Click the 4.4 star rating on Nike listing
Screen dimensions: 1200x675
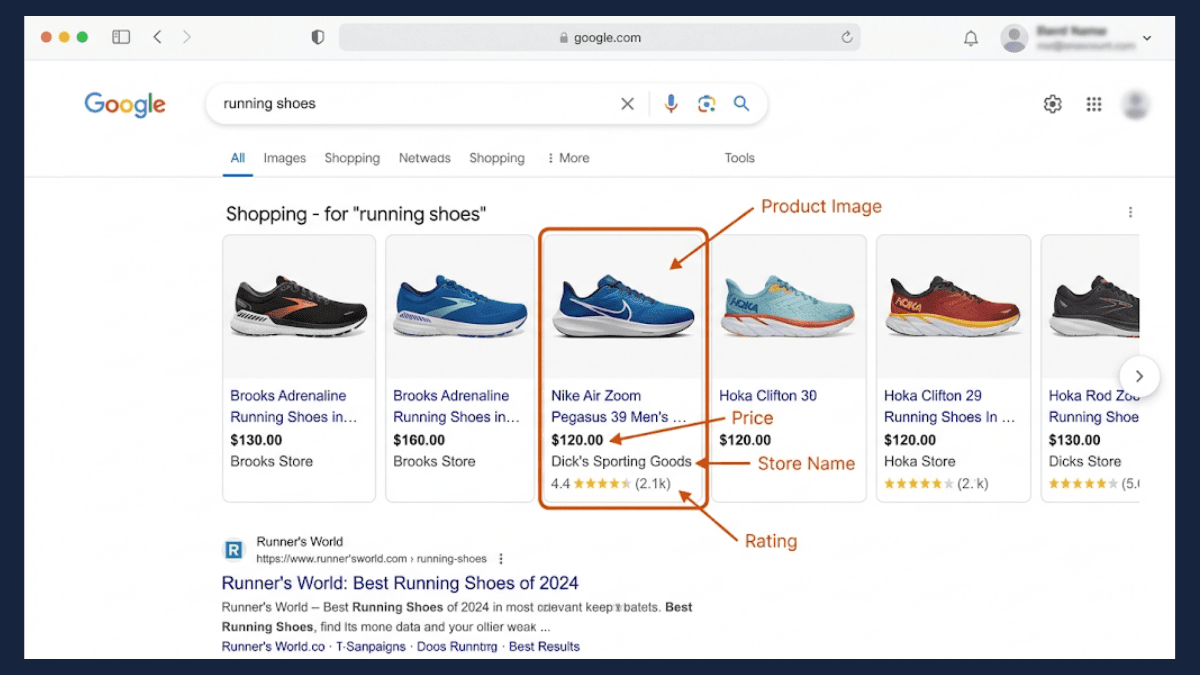point(611,484)
